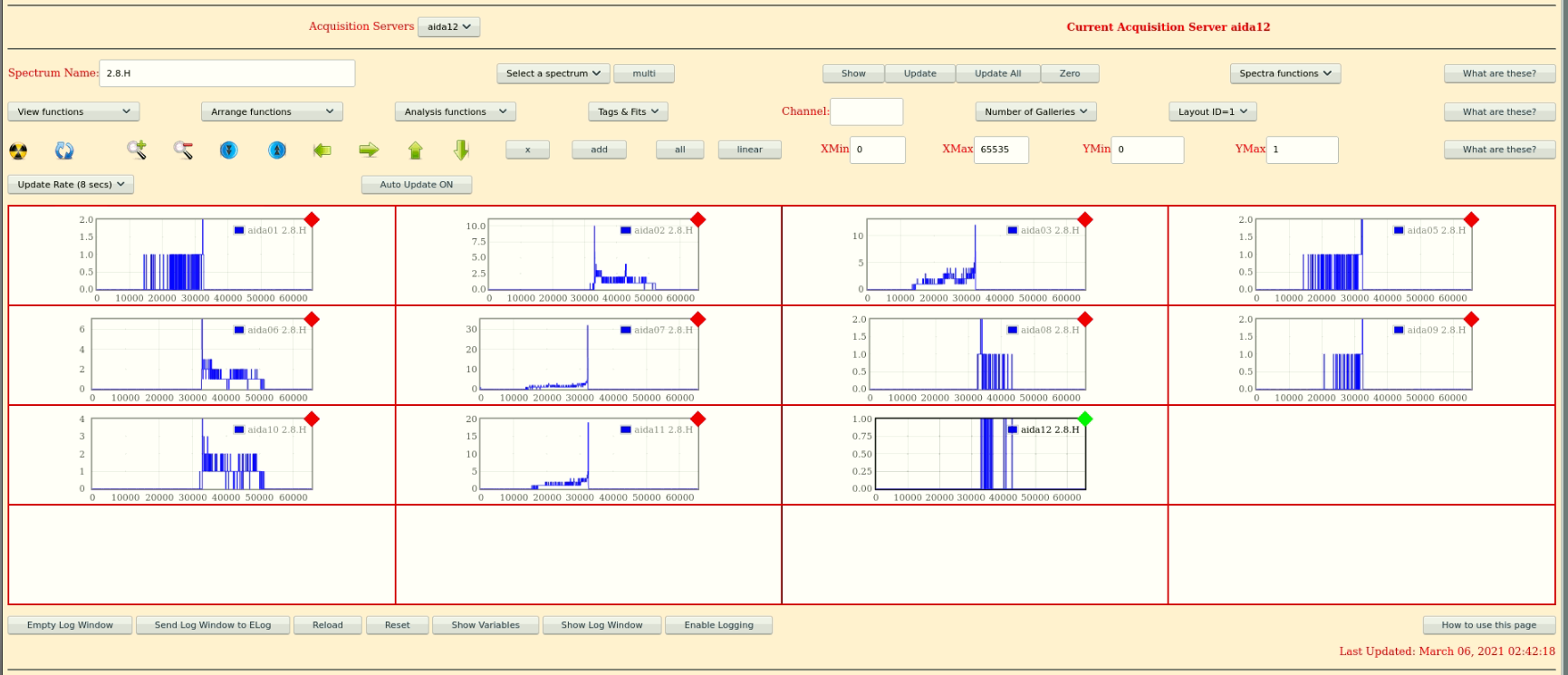
Task: Open the View functions menu
Action: coord(73,111)
